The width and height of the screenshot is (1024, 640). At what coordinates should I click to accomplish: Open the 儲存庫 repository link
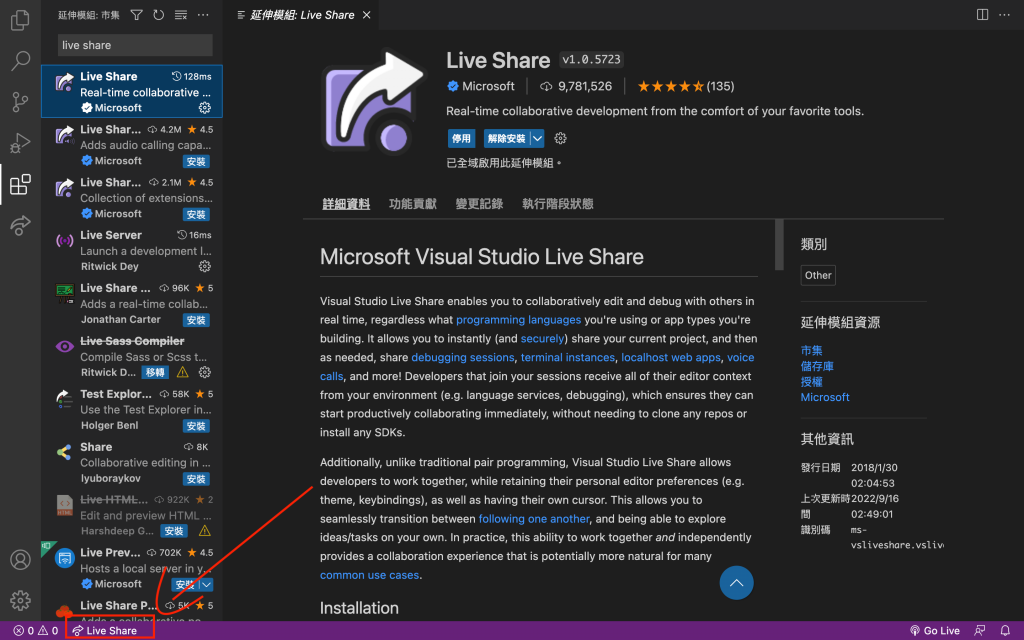(817, 366)
